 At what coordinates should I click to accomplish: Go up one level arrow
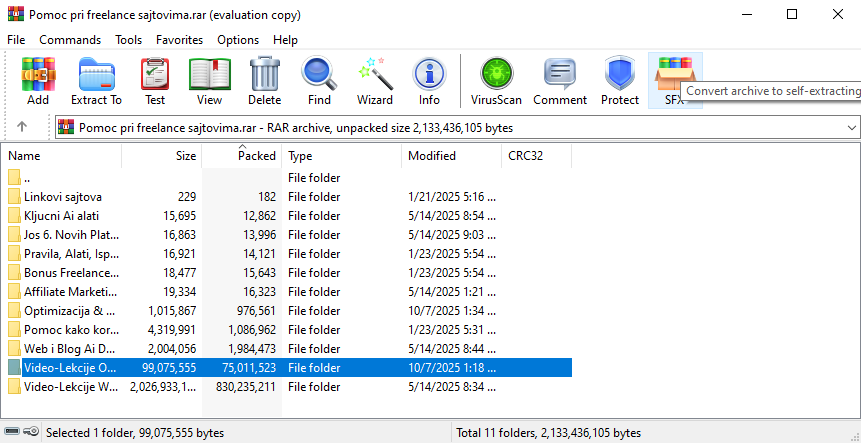pyautogui.click(x=22, y=127)
